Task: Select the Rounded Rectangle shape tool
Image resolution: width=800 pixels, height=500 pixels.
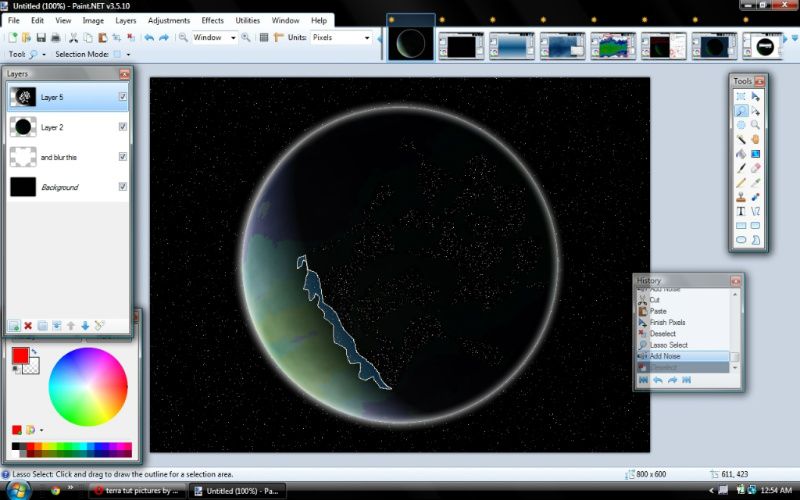Action: [x=756, y=226]
